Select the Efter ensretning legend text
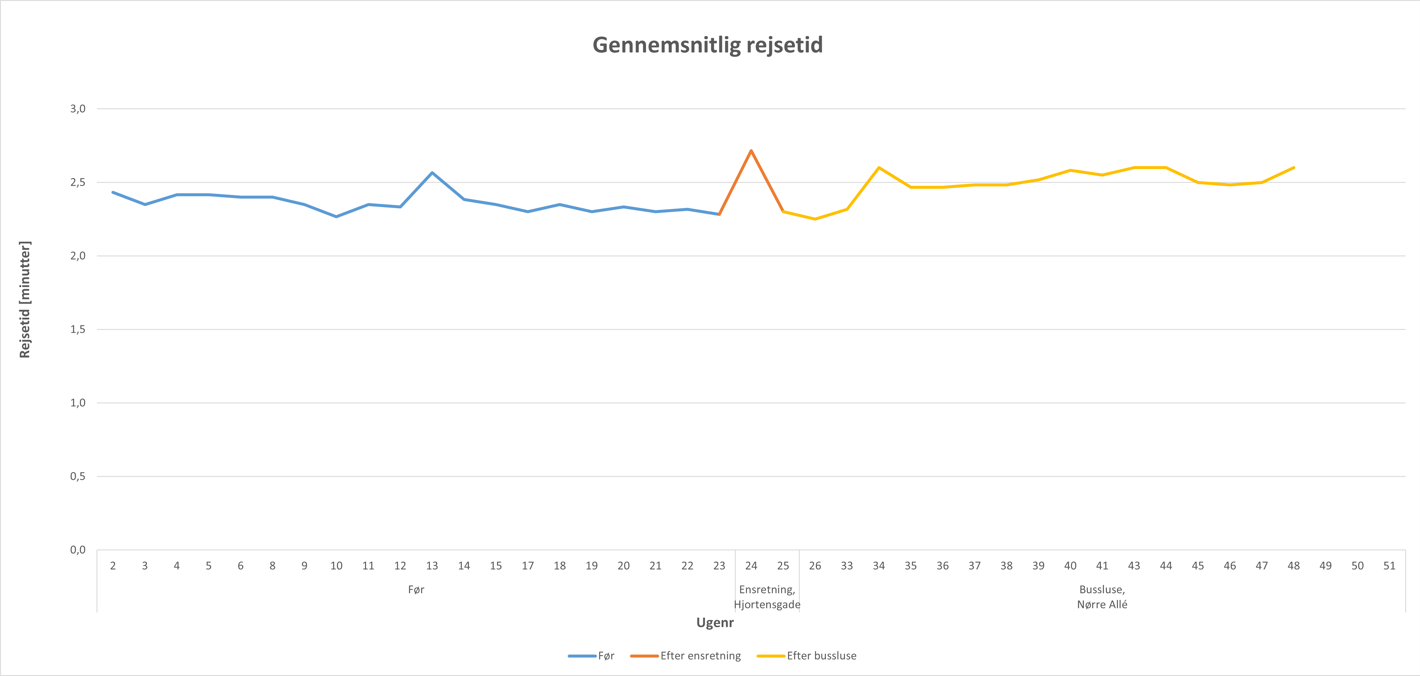 click(x=700, y=656)
